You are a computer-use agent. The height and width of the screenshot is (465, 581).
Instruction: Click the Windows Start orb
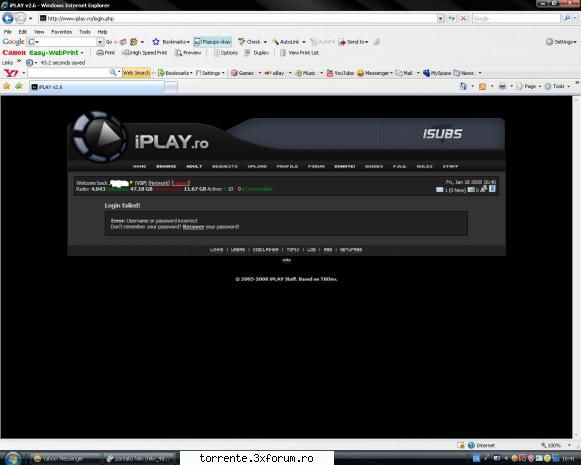[x=13, y=458]
